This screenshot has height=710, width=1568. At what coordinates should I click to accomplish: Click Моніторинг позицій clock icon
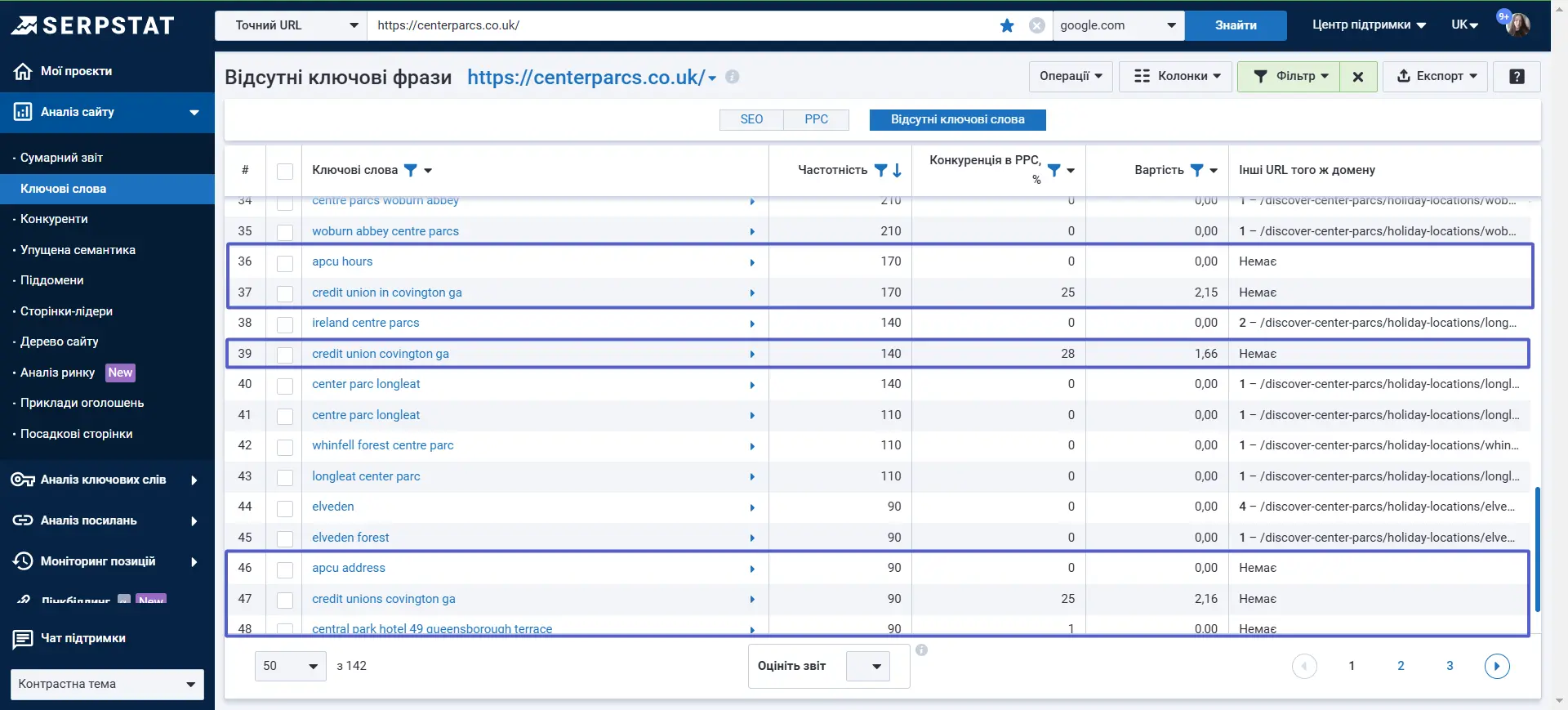(x=23, y=561)
